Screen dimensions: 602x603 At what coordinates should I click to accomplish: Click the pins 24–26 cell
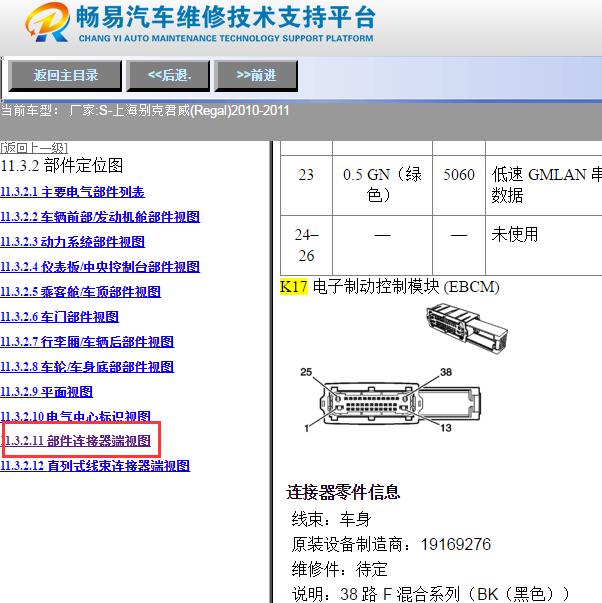click(306, 245)
